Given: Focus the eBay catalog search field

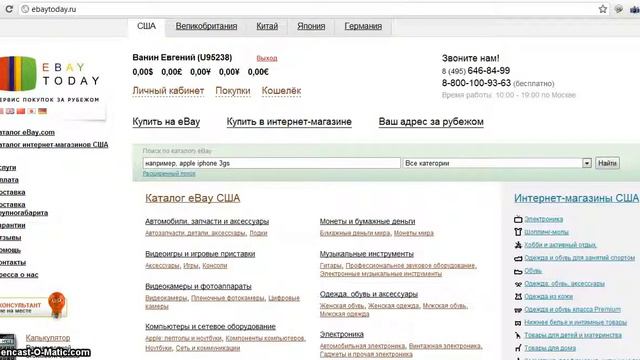Looking at the screenshot, I should pyautogui.click(x=271, y=163).
